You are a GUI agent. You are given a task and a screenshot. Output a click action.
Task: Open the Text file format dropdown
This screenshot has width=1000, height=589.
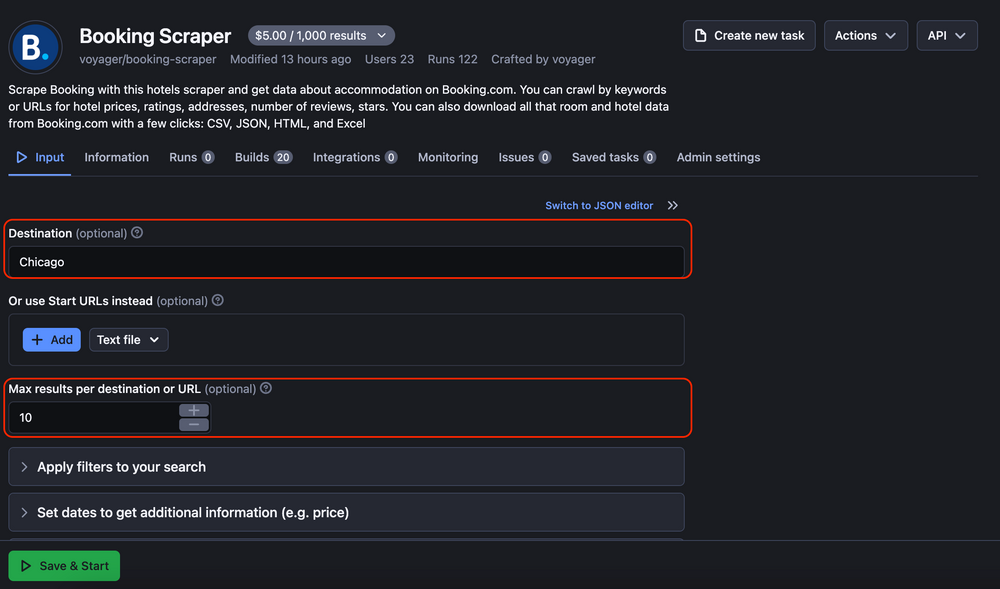coord(128,339)
